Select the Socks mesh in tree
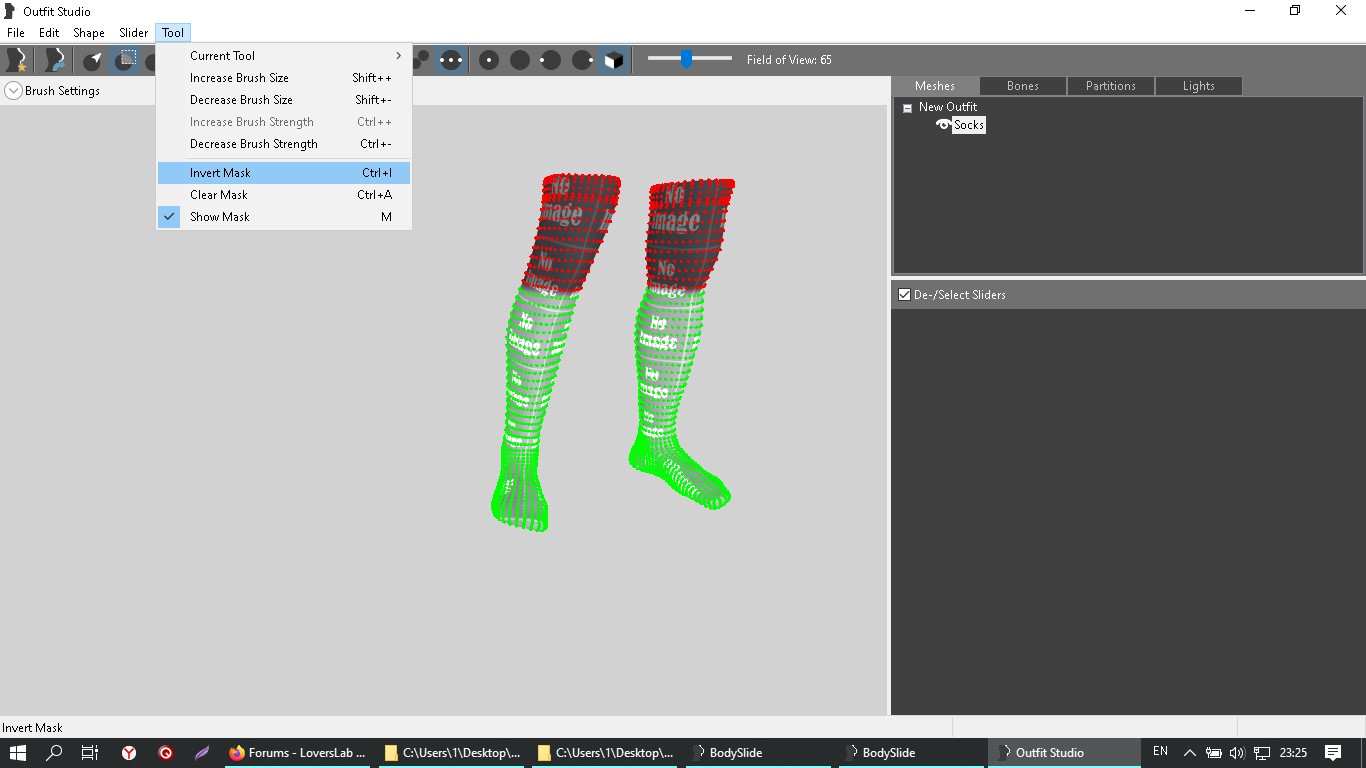This screenshot has width=1366, height=768. click(x=969, y=125)
